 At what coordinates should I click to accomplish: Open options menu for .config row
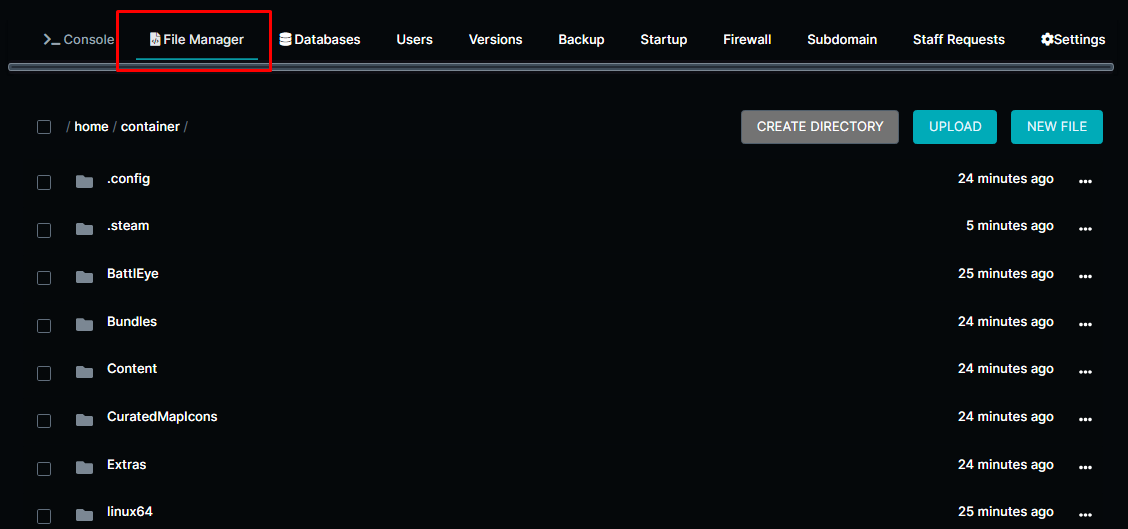coord(1085,181)
